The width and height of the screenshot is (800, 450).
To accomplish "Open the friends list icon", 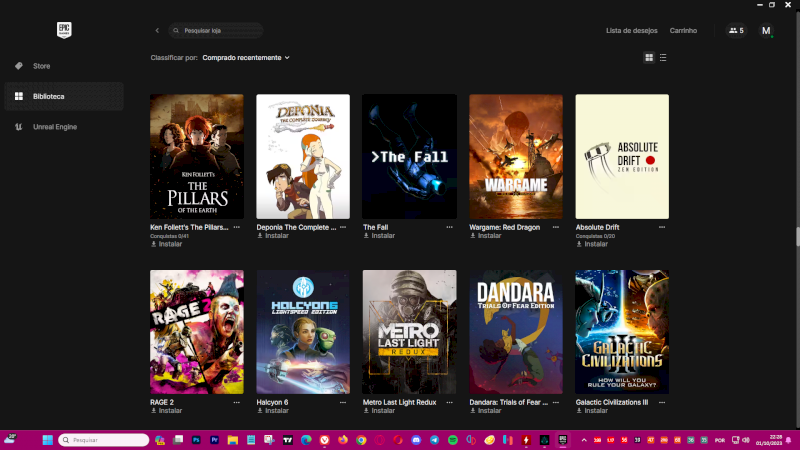I will 736,31.
